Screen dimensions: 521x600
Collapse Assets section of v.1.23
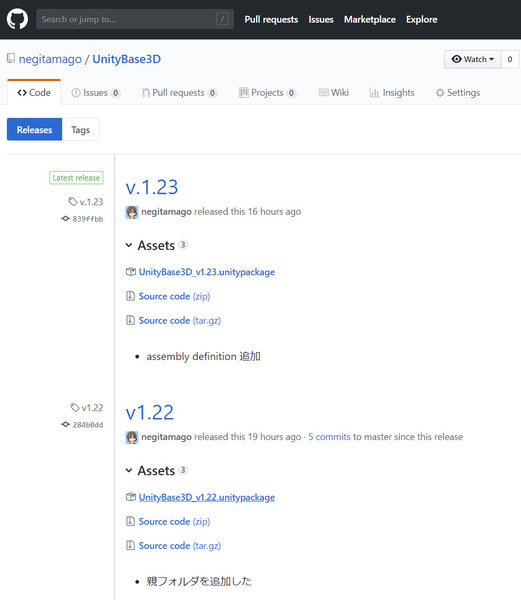coord(156,245)
